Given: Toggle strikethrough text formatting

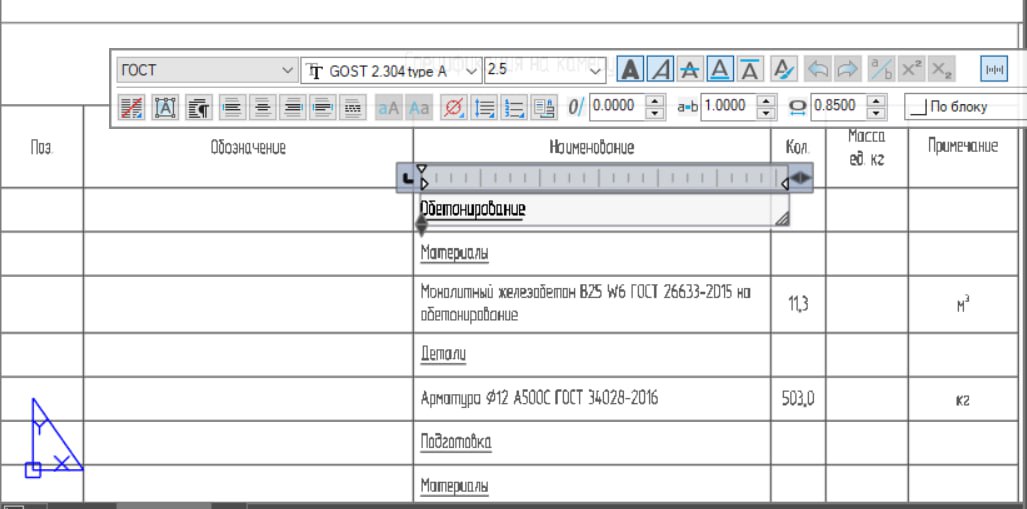Looking at the screenshot, I should click(690, 70).
